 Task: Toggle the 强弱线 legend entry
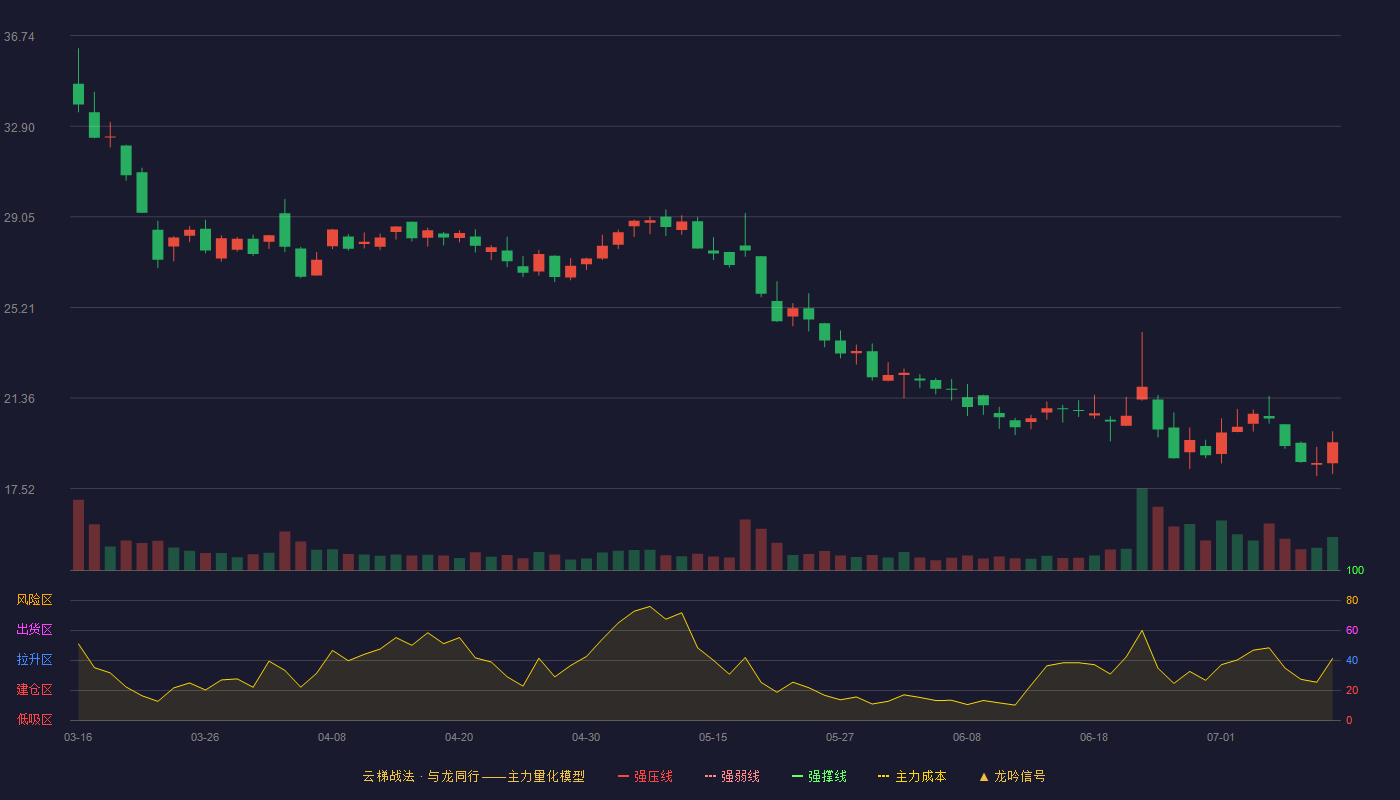732,776
